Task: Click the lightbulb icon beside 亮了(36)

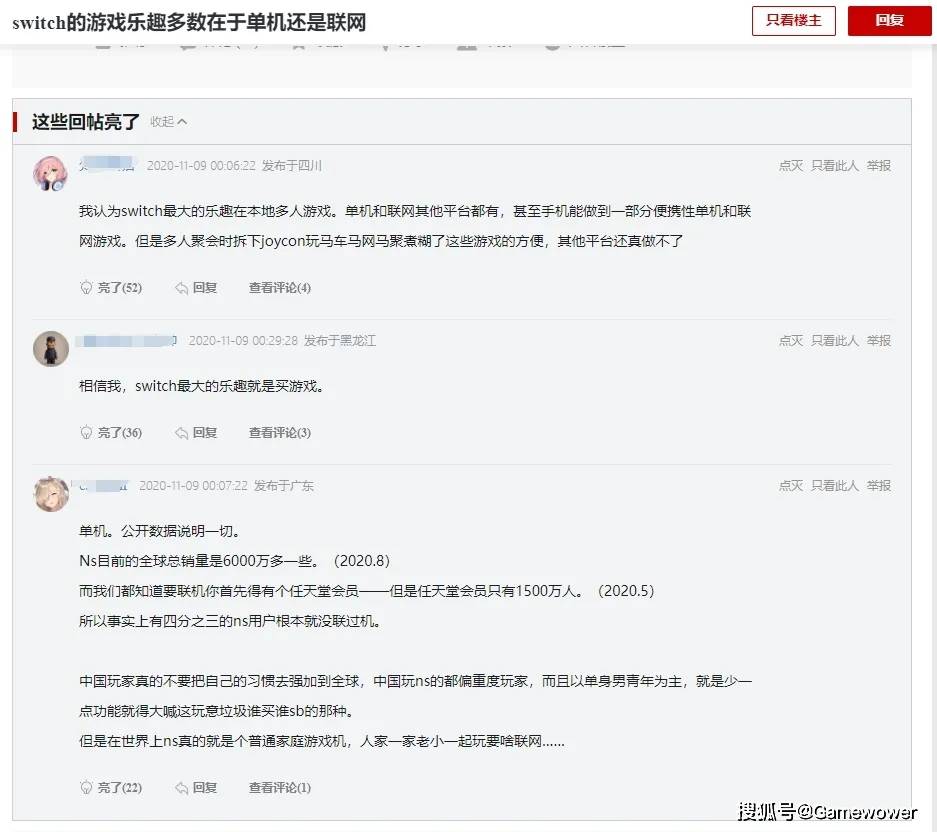Action: pyautogui.click(x=86, y=432)
